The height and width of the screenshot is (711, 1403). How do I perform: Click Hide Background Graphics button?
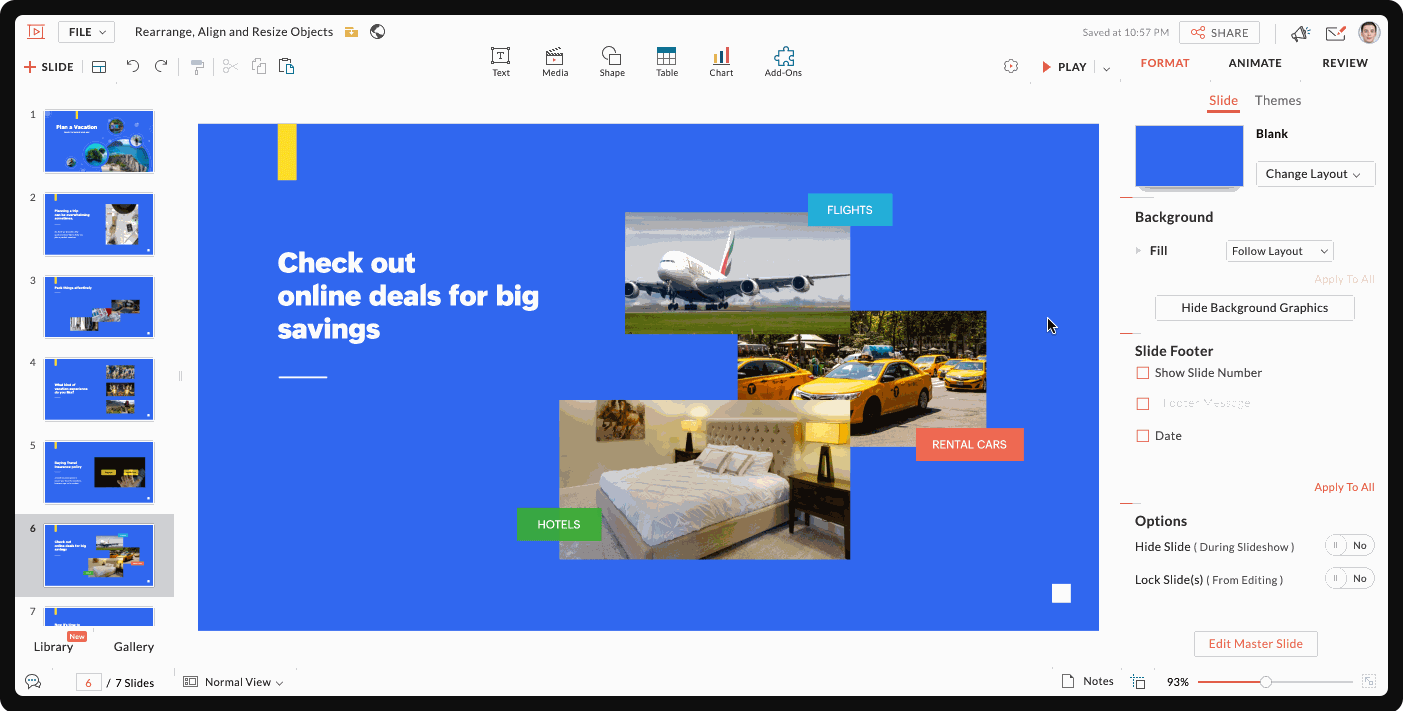point(1255,308)
